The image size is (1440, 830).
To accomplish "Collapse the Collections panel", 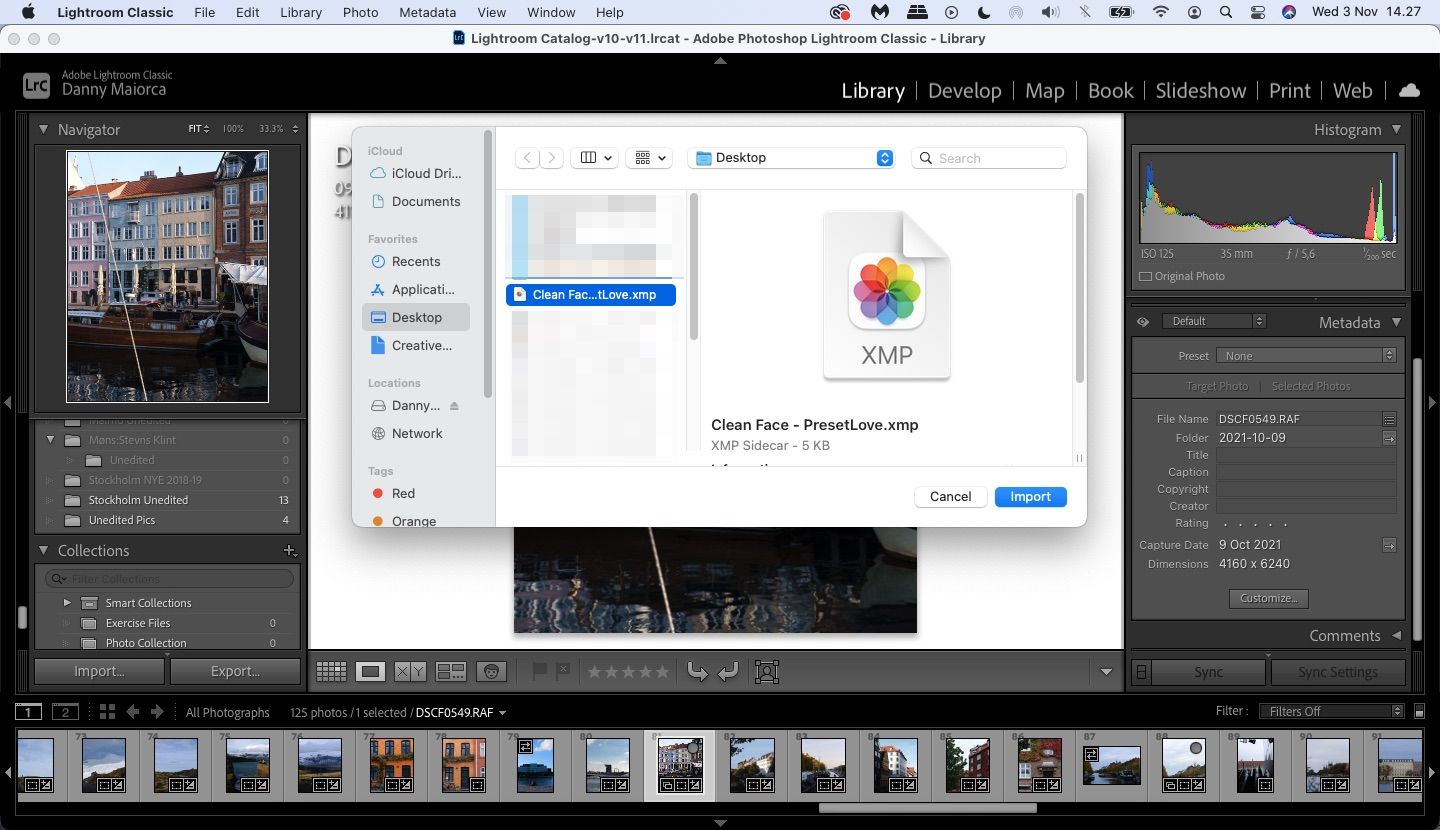I will [43, 550].
